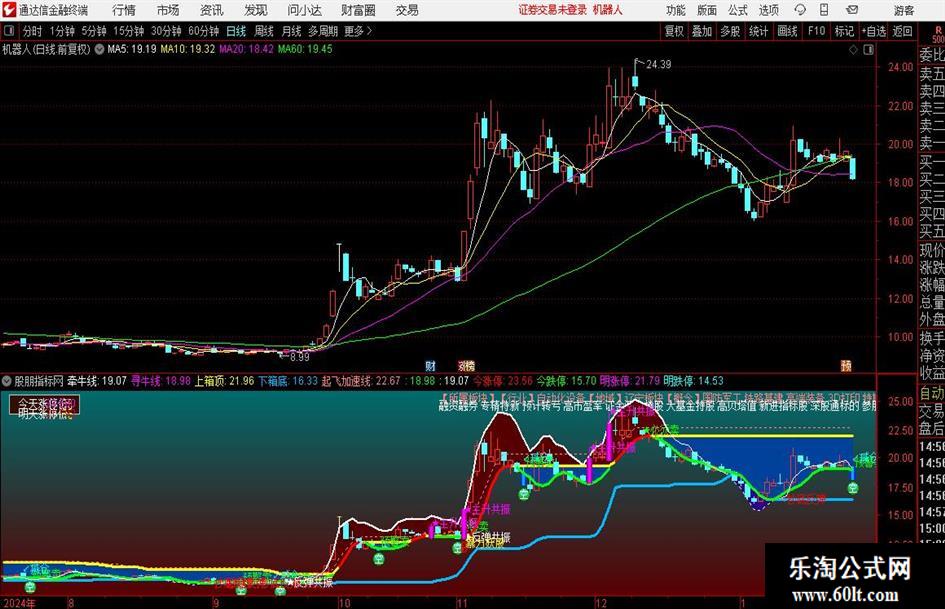The height and width of the screenshot is (609, 945).
Task: Click the 财 marker on the main chart
Action: pyautogui.click(x=430, y=365)
